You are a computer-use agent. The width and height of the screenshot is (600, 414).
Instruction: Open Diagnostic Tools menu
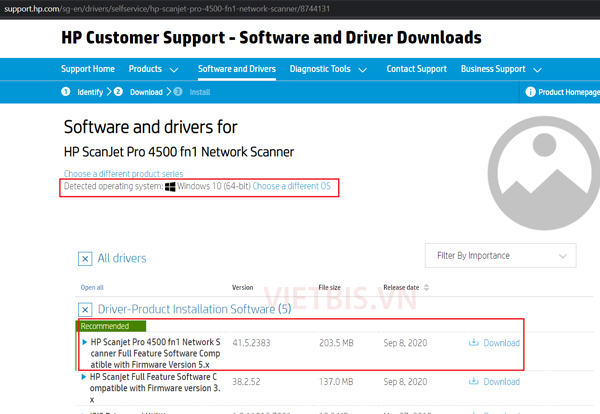coord(320,69)
